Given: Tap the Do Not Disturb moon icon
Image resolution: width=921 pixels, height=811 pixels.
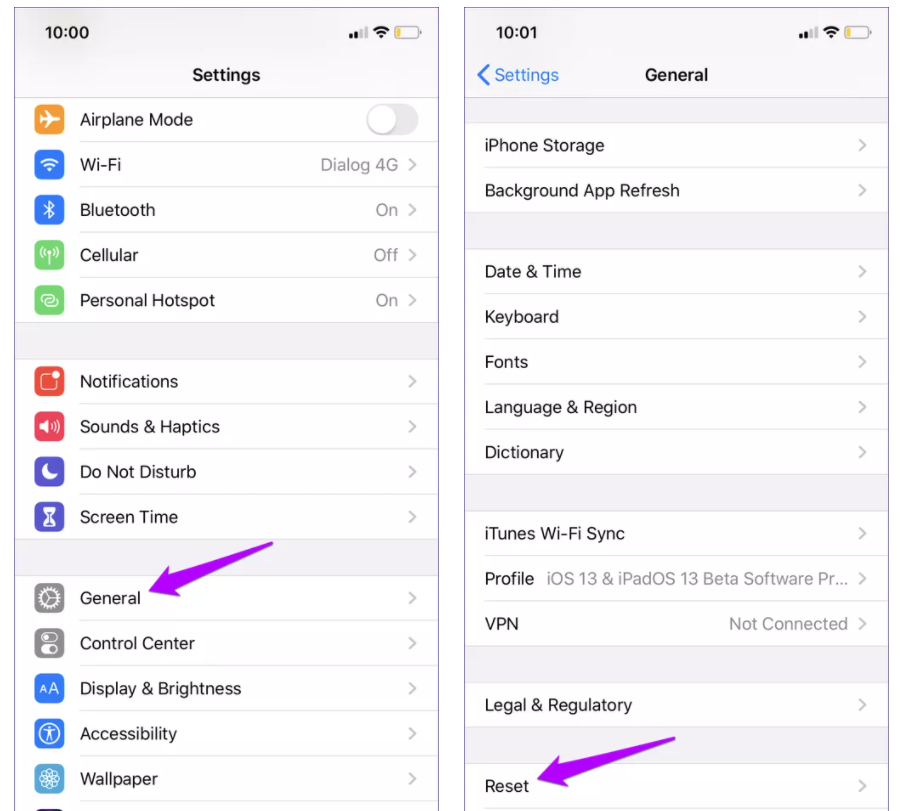Looking at the screenshot, I should (x=49, y=472).
